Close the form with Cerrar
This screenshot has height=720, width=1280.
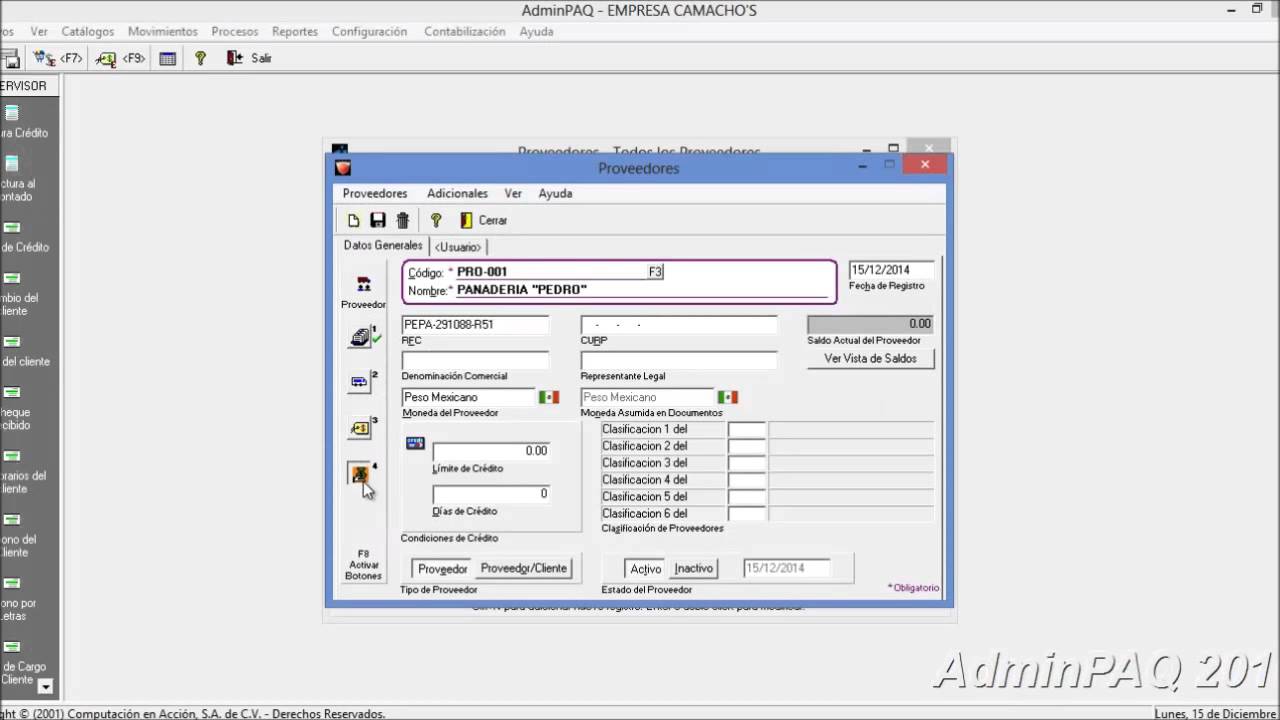click(x=484, y=220)
